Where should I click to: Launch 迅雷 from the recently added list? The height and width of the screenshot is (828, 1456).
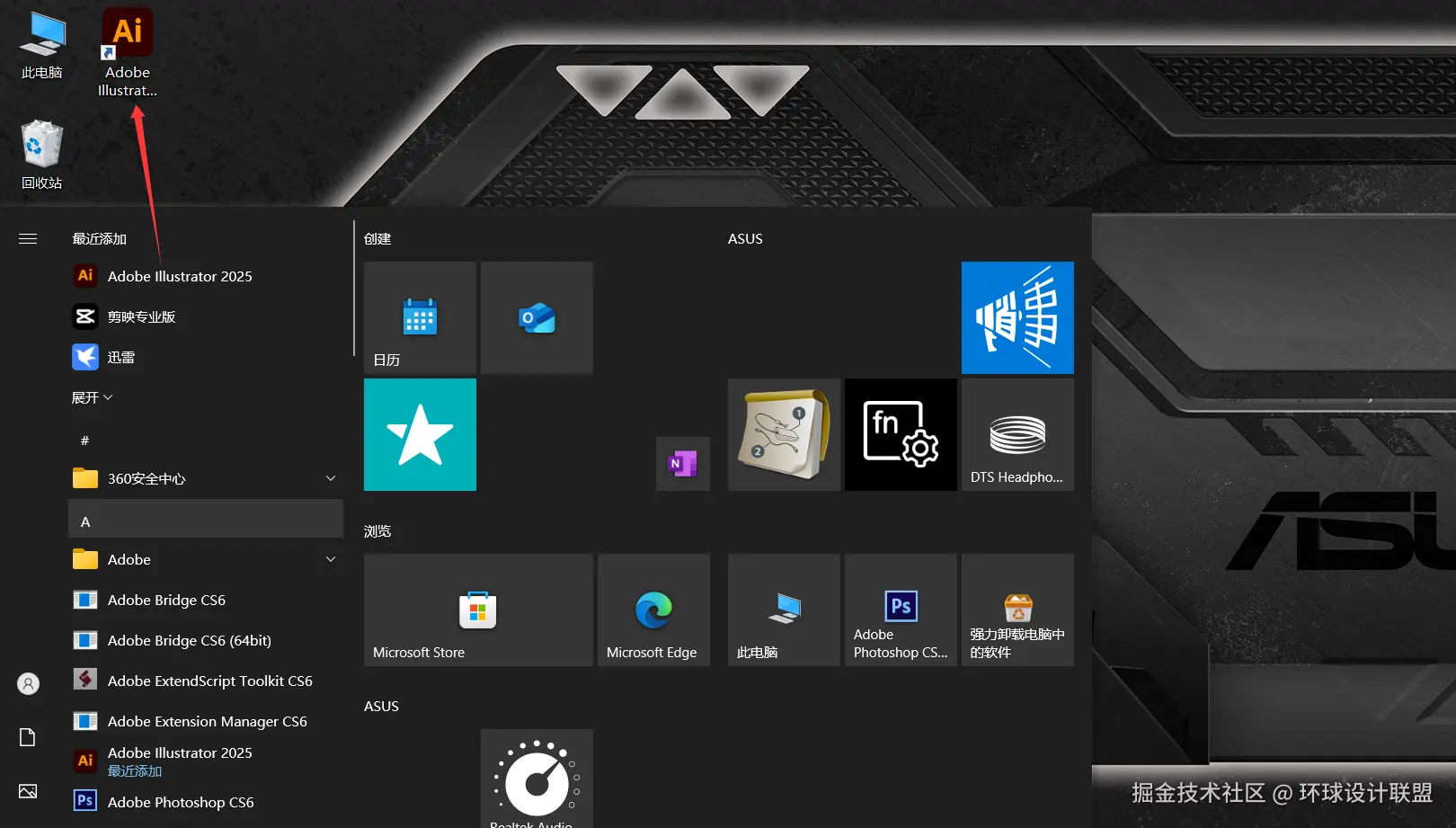click(x=206, y=357)
